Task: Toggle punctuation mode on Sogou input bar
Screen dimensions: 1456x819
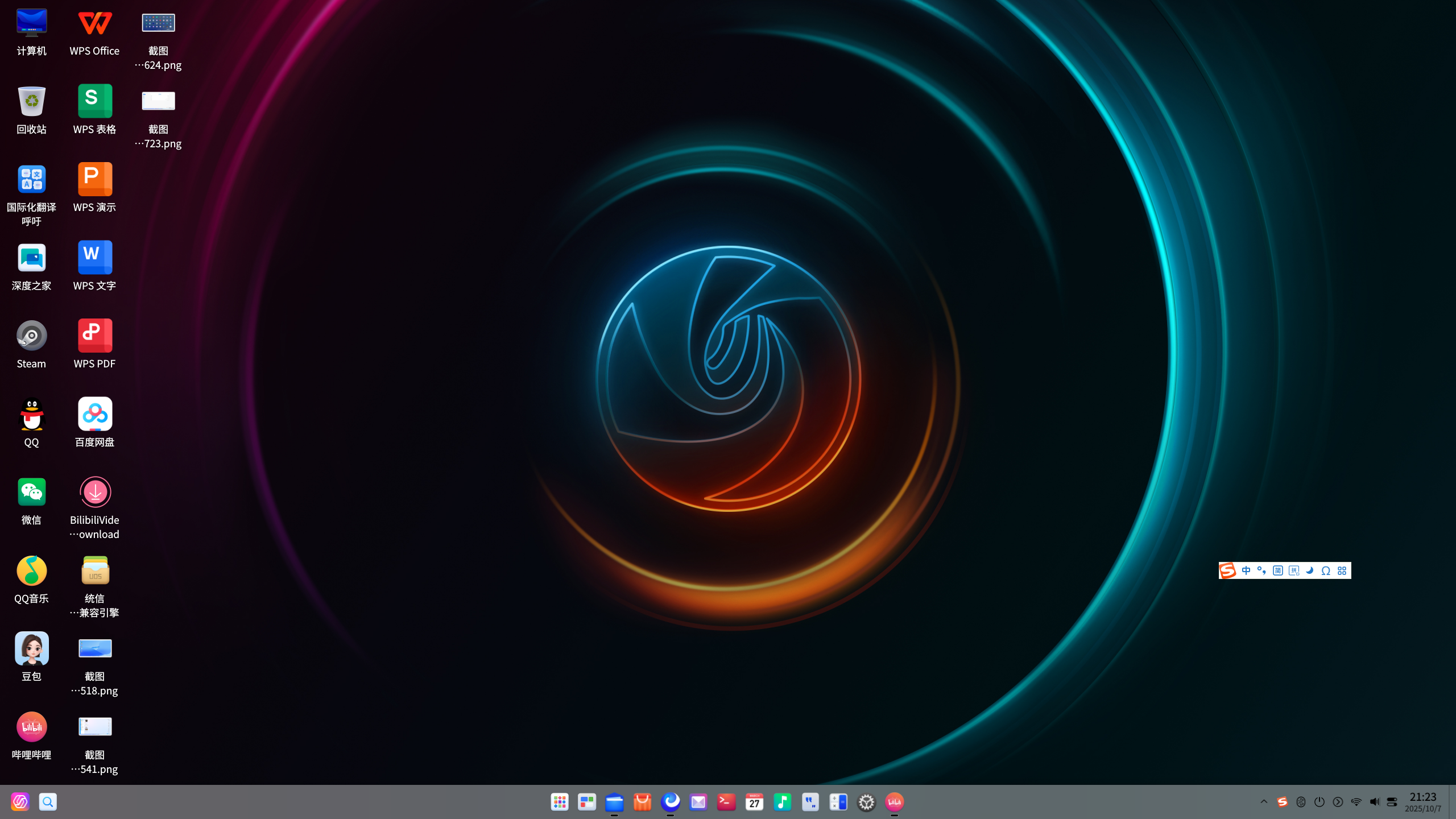Action: [1261, 570]
